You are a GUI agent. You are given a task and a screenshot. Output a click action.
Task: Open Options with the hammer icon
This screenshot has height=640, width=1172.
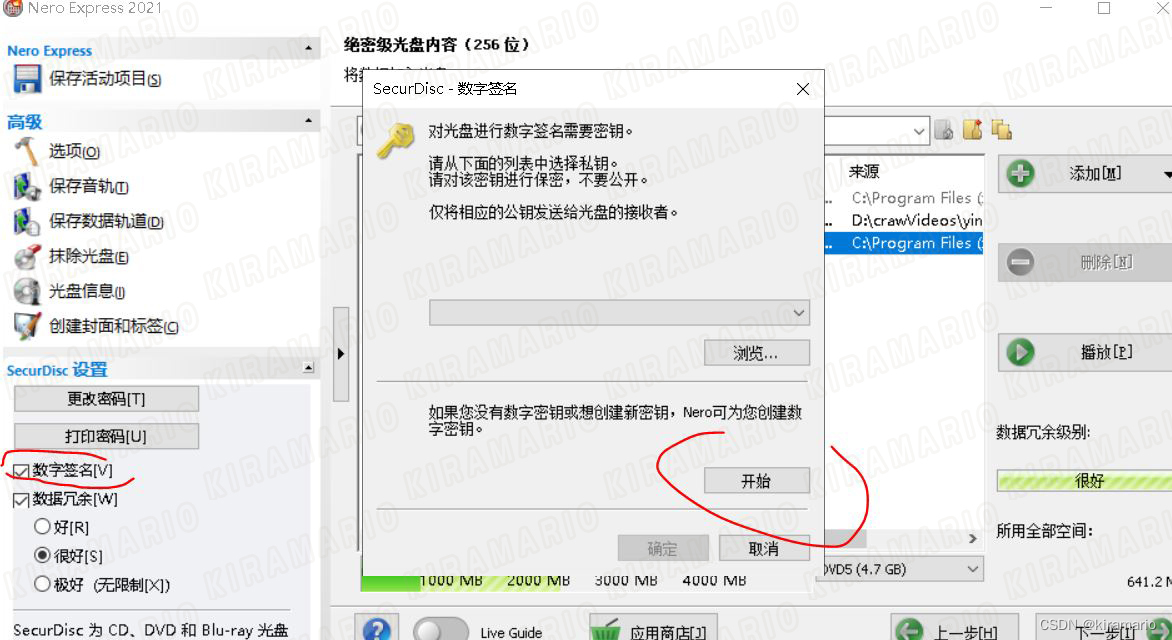(x=27, y=151)
